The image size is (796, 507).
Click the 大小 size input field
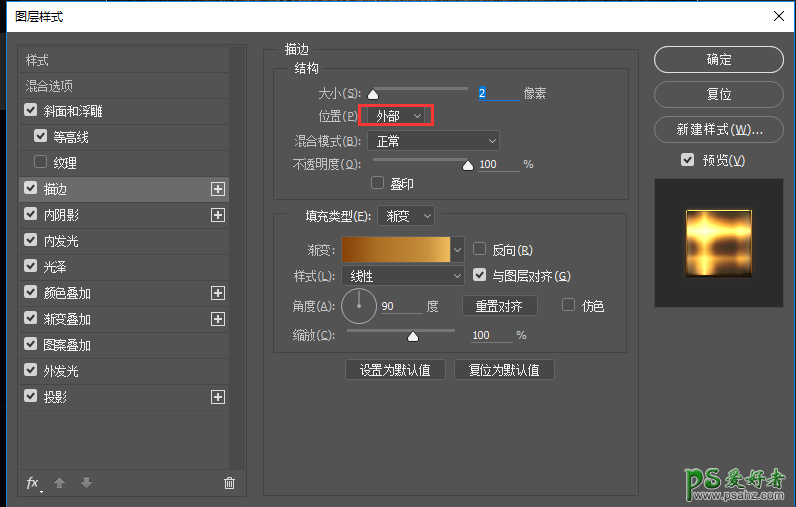(498, 93)
